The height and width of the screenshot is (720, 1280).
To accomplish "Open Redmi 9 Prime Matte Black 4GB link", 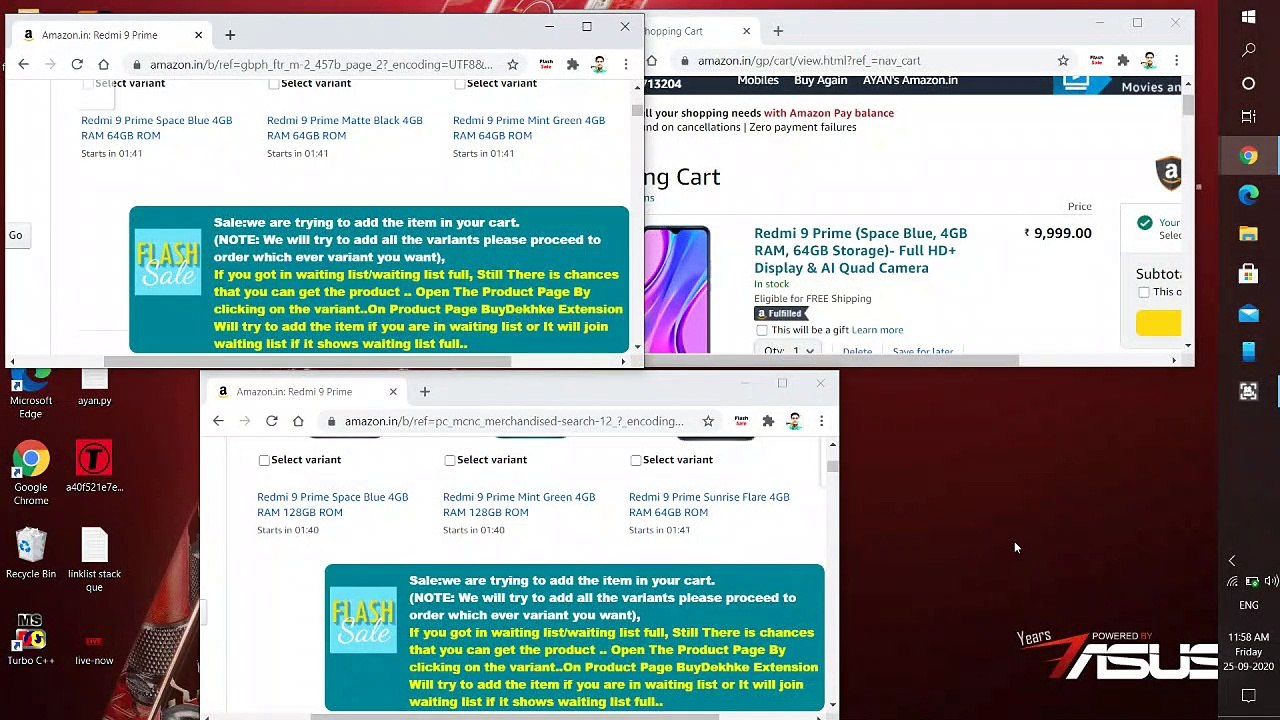I will (x=344, y=128).
